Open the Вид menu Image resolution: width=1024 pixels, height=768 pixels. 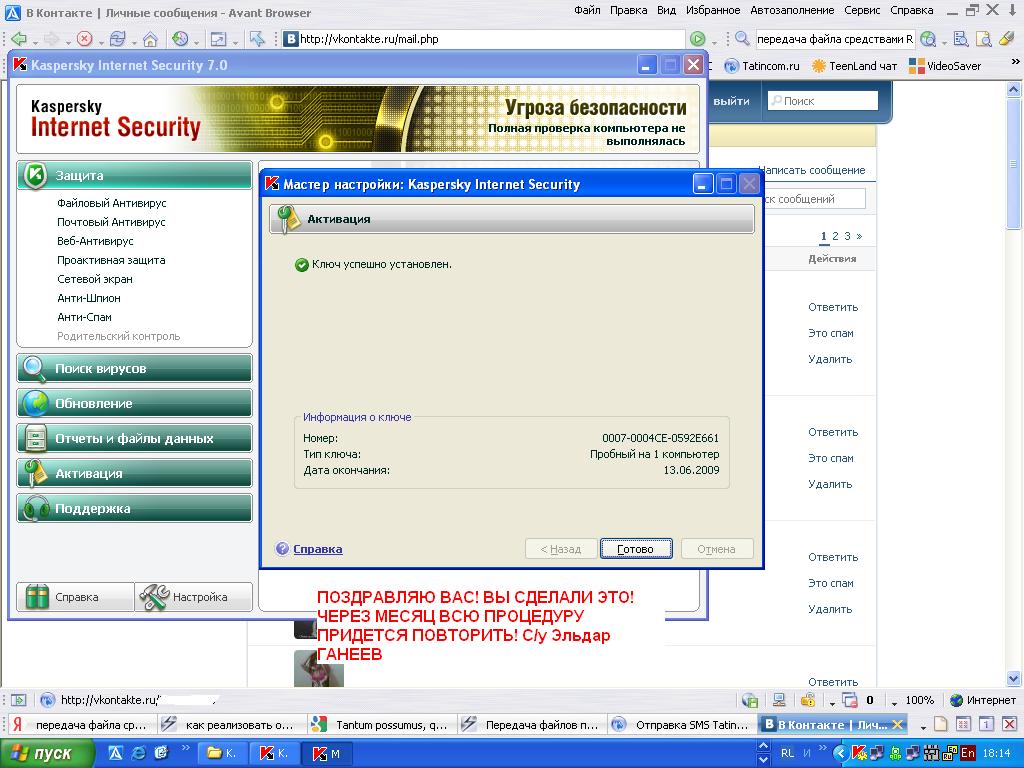[x=666, y=10]
